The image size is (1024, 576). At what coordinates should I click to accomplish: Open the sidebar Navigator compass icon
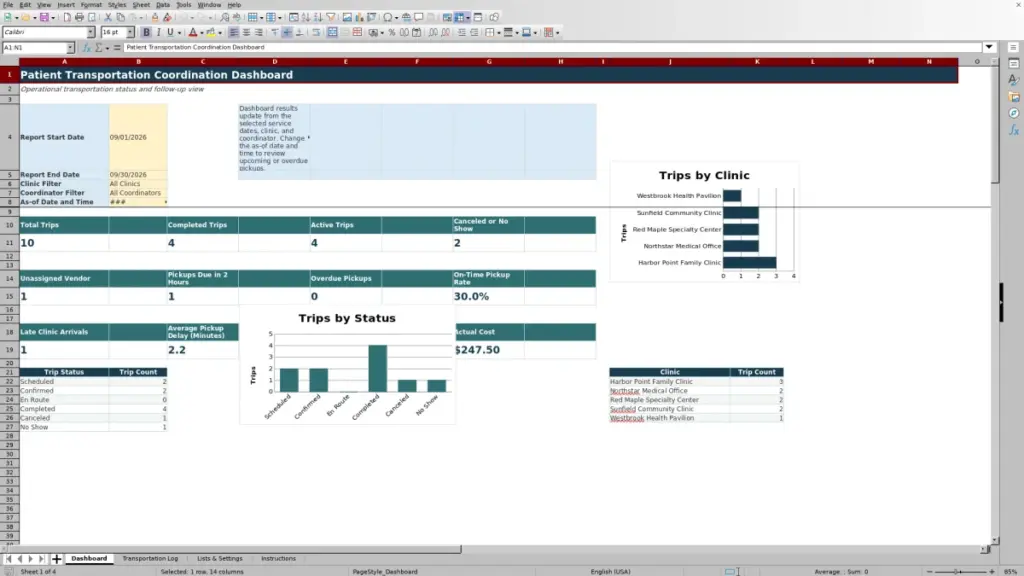(1014, 113)
